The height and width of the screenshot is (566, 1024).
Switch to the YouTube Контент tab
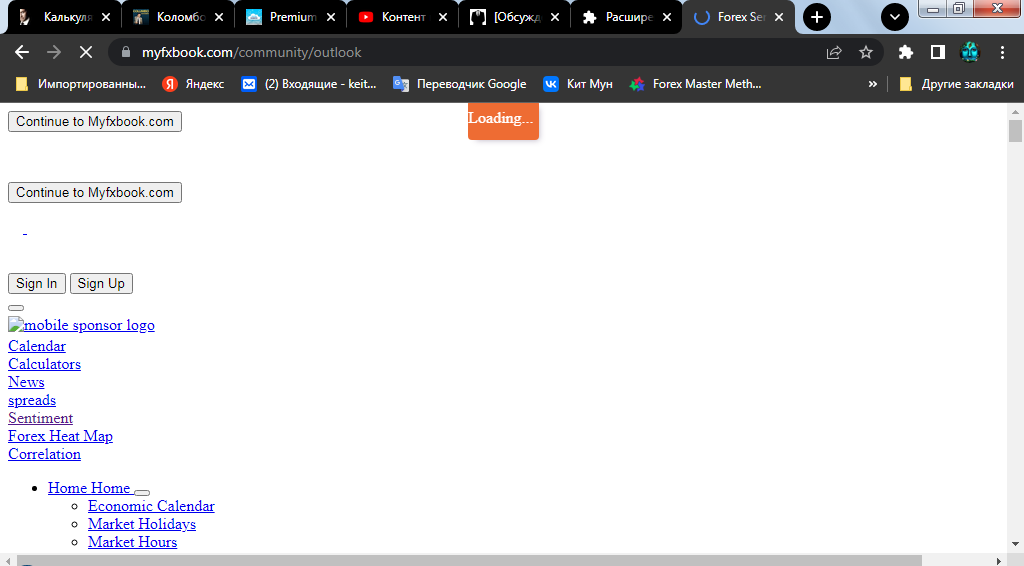(x=393, y=17)
